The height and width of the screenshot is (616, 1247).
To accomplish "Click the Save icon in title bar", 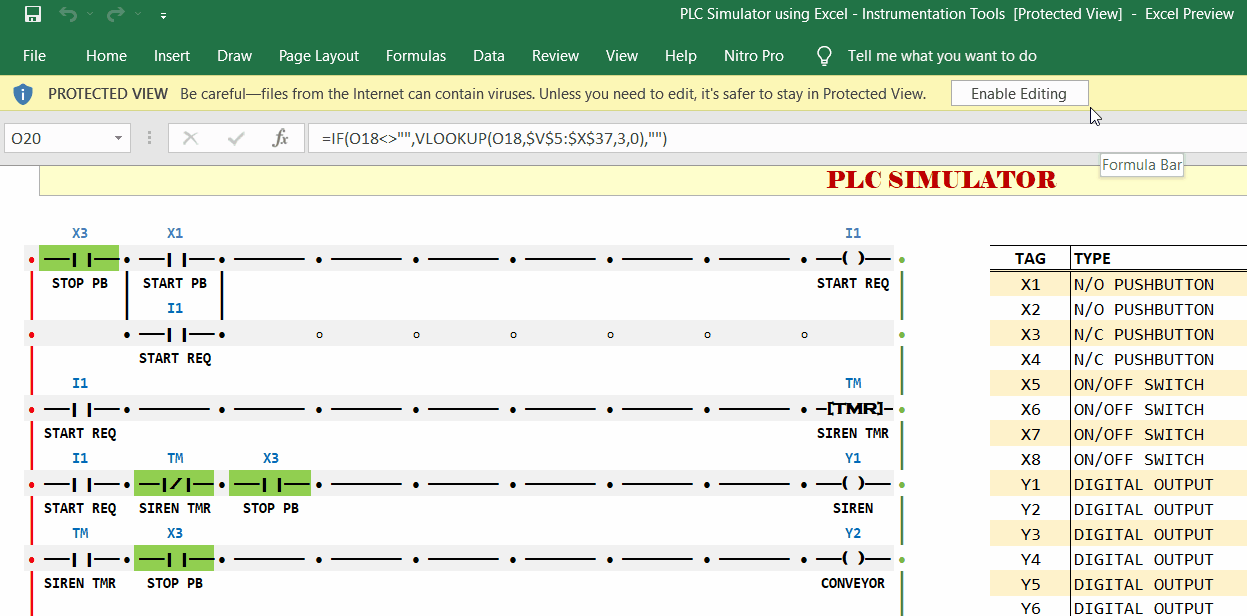I will (x=32, y=15).
